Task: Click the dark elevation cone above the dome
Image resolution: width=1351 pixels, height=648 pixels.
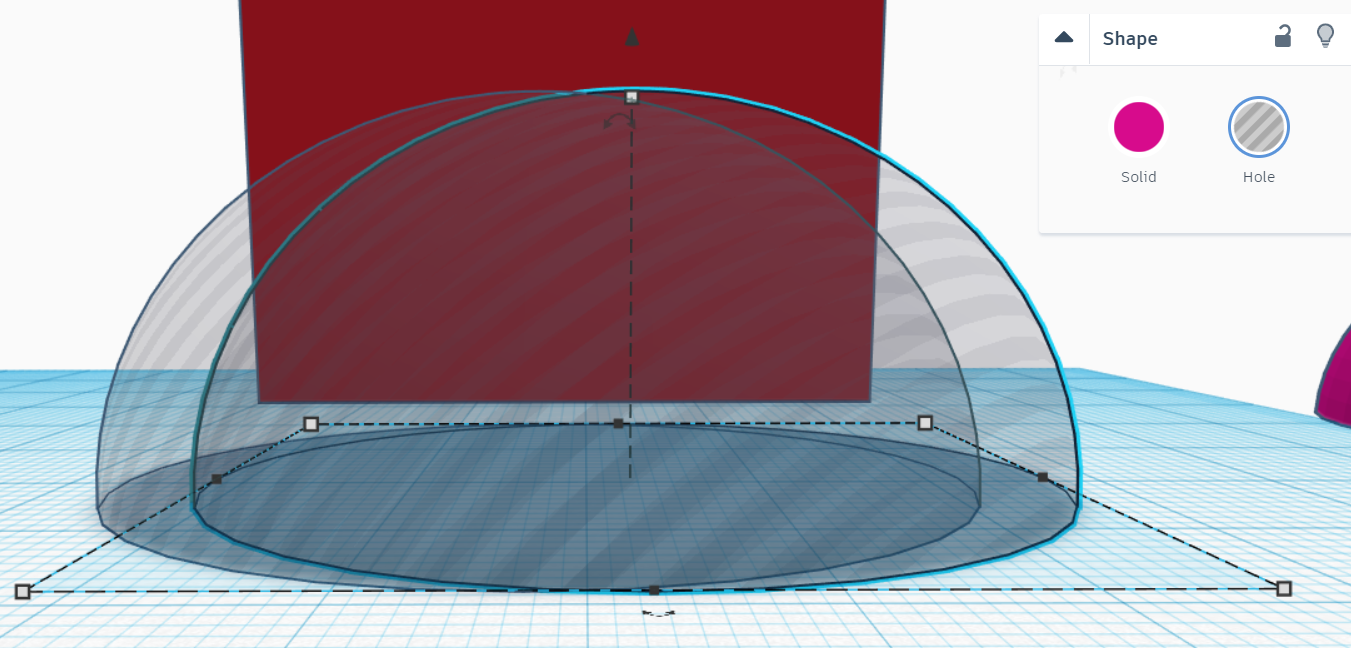Action: (631, 38)
